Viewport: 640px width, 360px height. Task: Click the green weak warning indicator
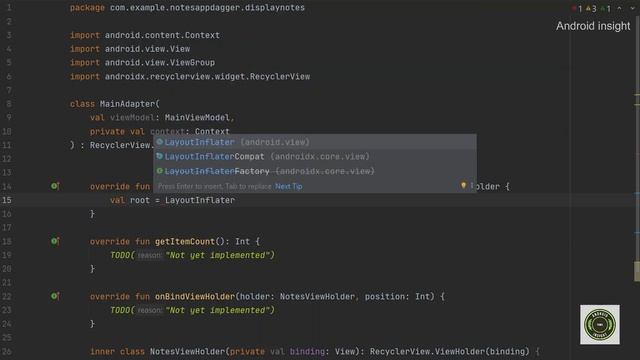click(x=606, y=9)
